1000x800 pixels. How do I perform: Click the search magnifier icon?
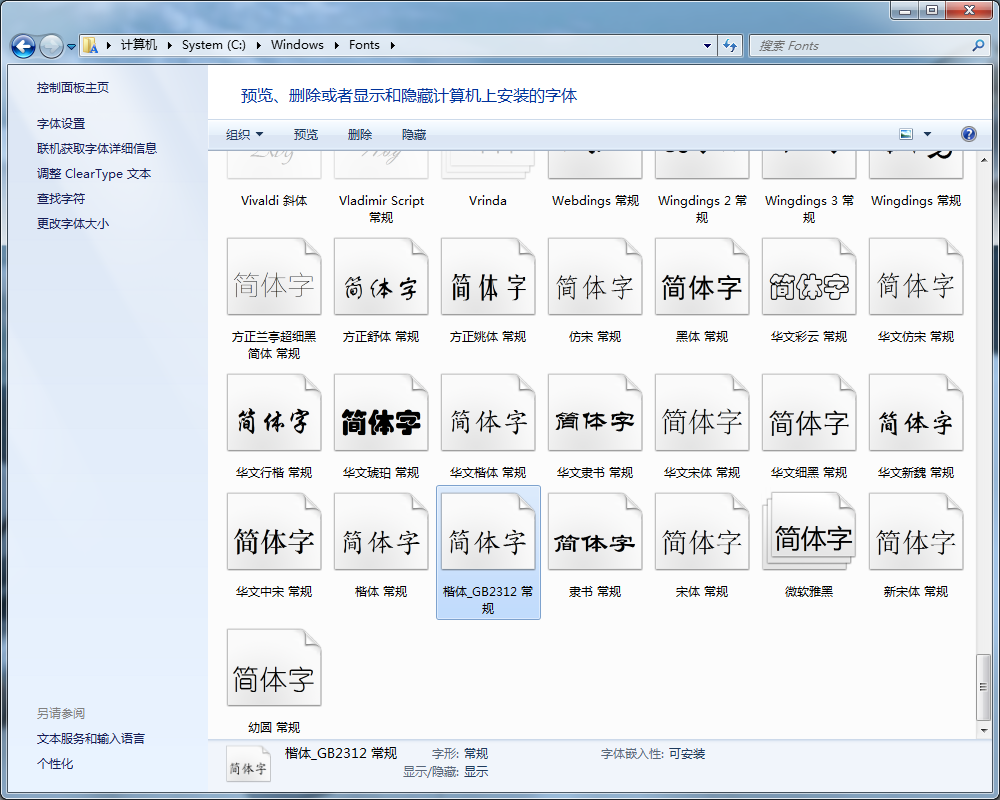pyautogui.click(x=978, y=45)
